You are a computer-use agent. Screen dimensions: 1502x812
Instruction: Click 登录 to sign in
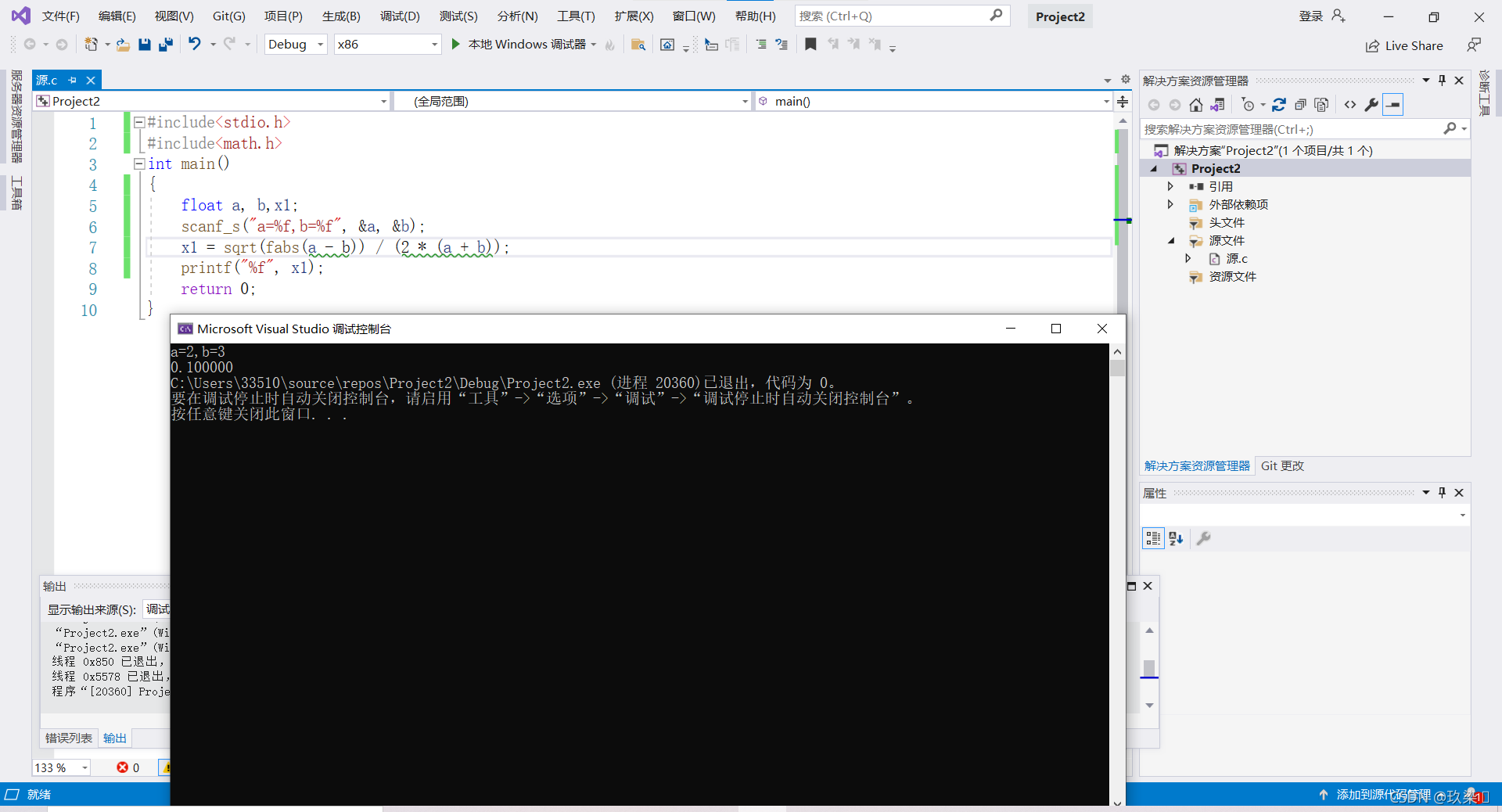click(1310, 16)
